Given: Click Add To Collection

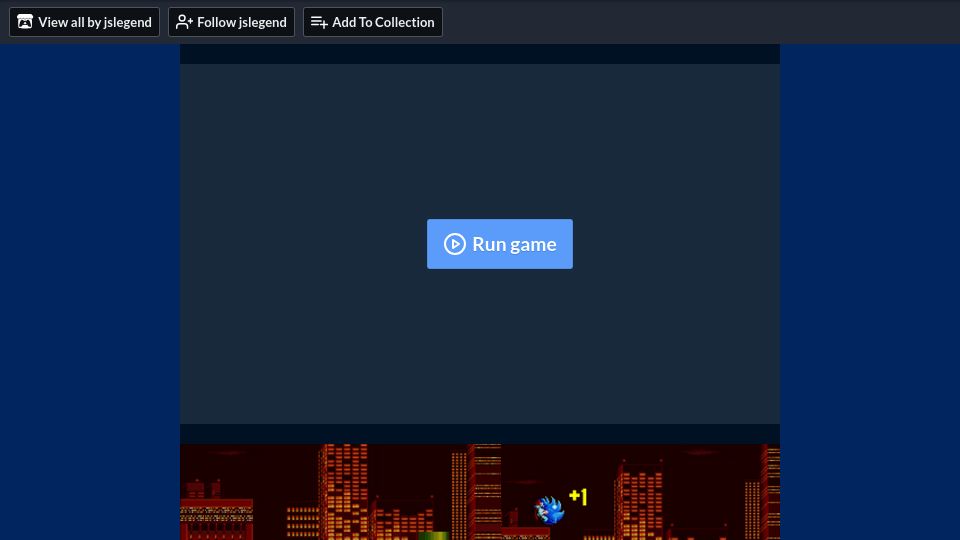Looking at the screenshot, I should click(x=373, y=22).
